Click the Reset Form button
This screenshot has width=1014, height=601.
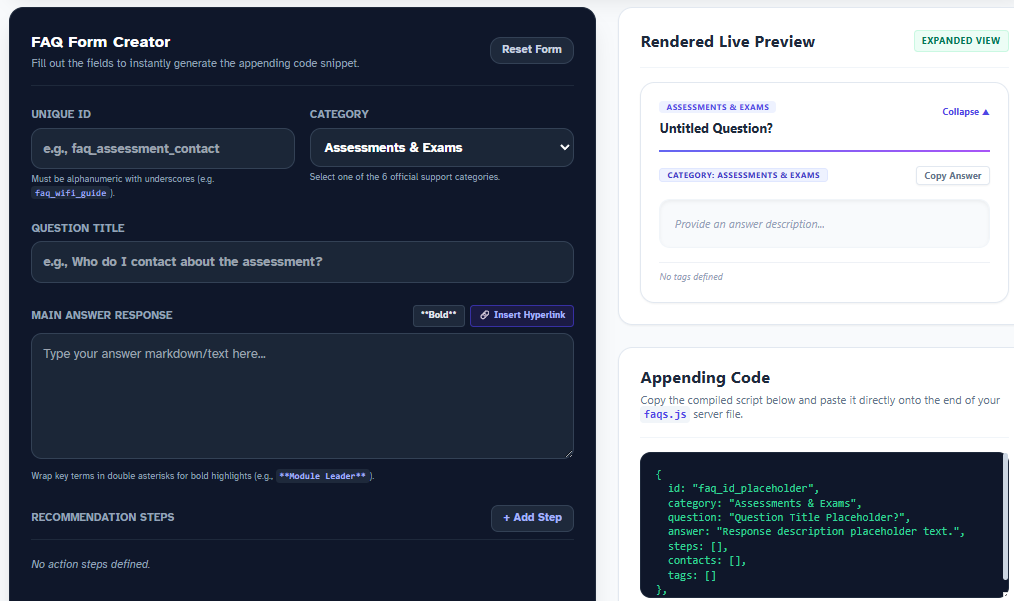(532, 50)
